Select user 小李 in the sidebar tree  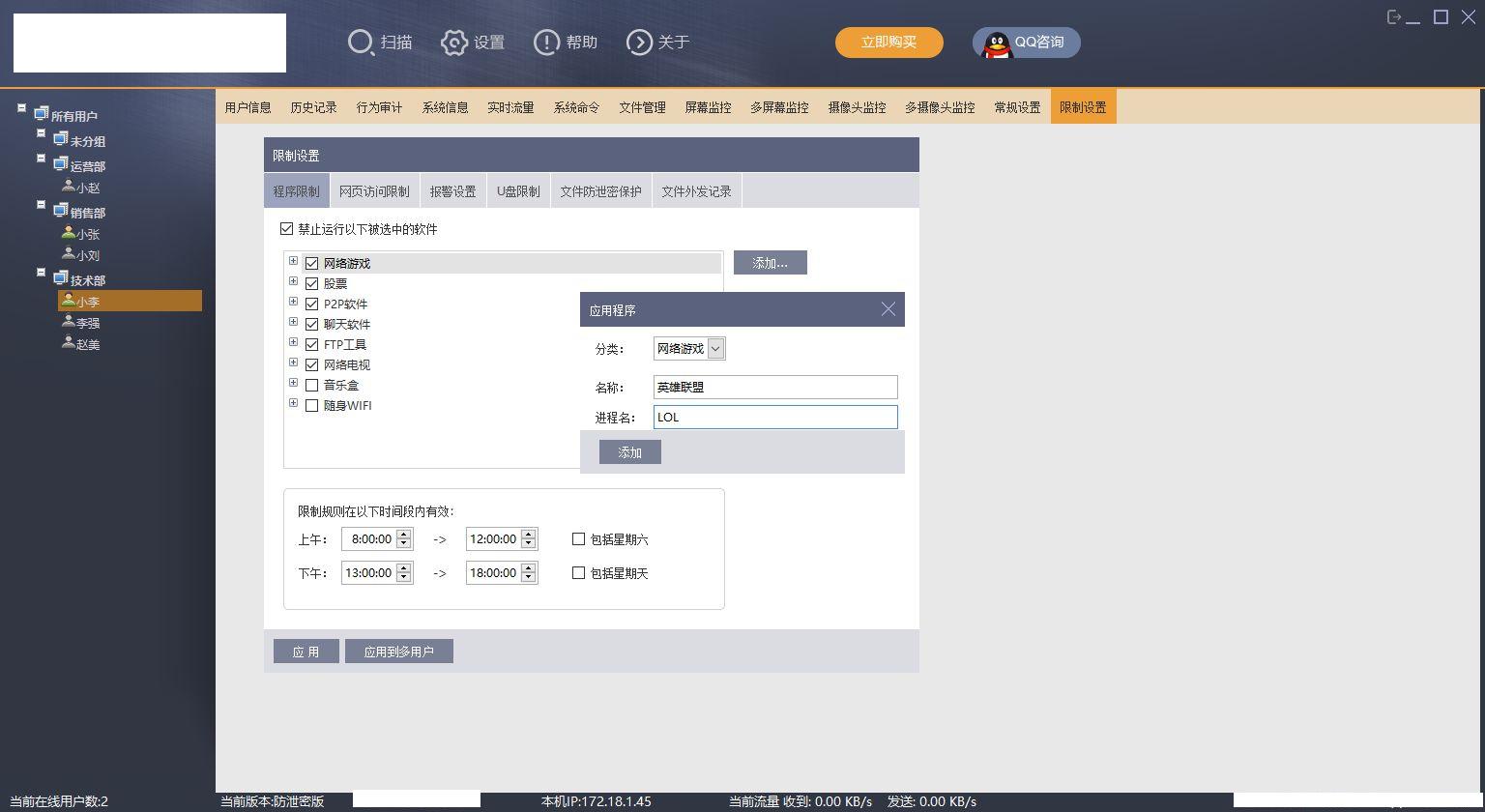(x=87, y=301)
